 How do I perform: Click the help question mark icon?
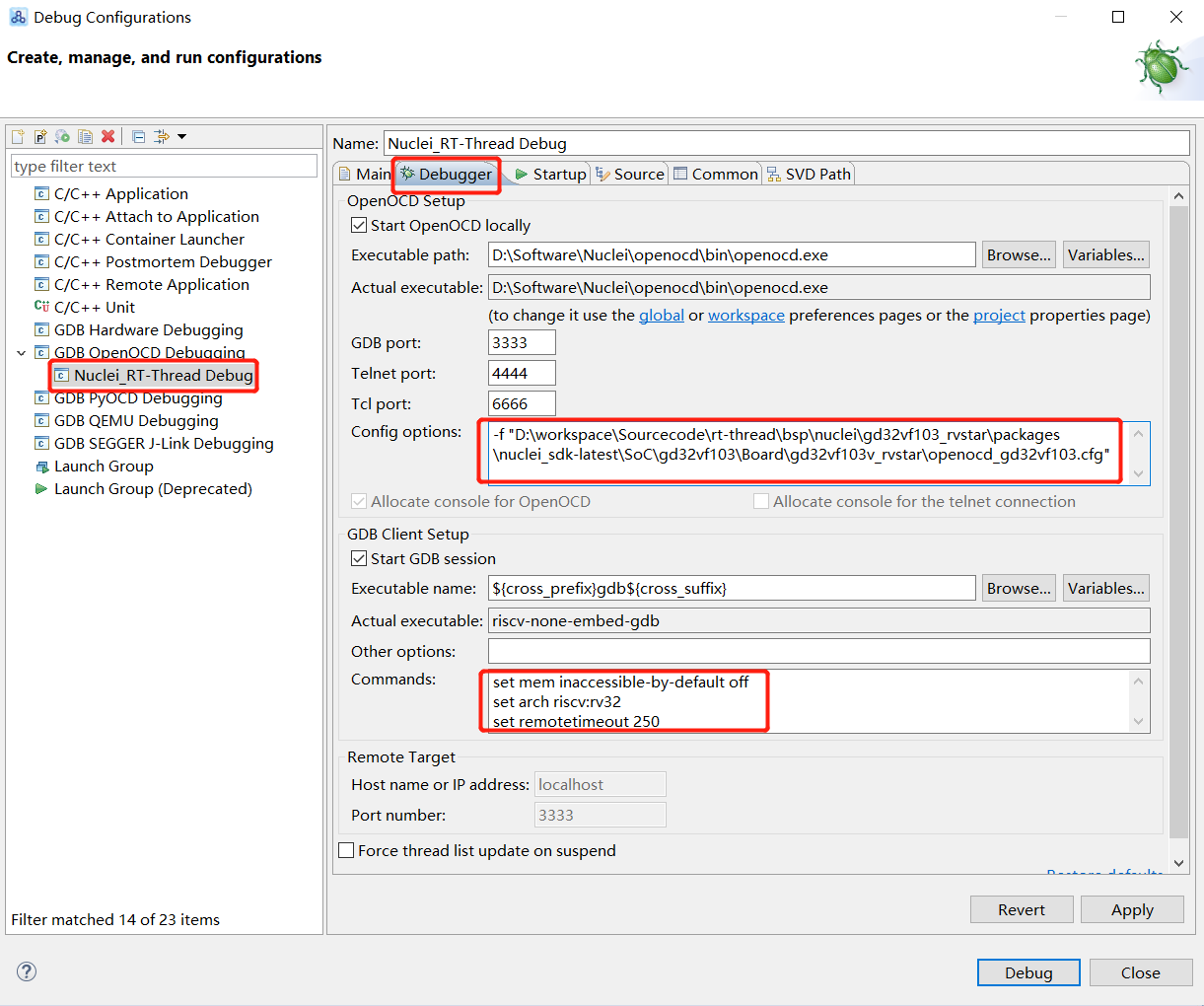pyautogui.click(x=27, y=971)
